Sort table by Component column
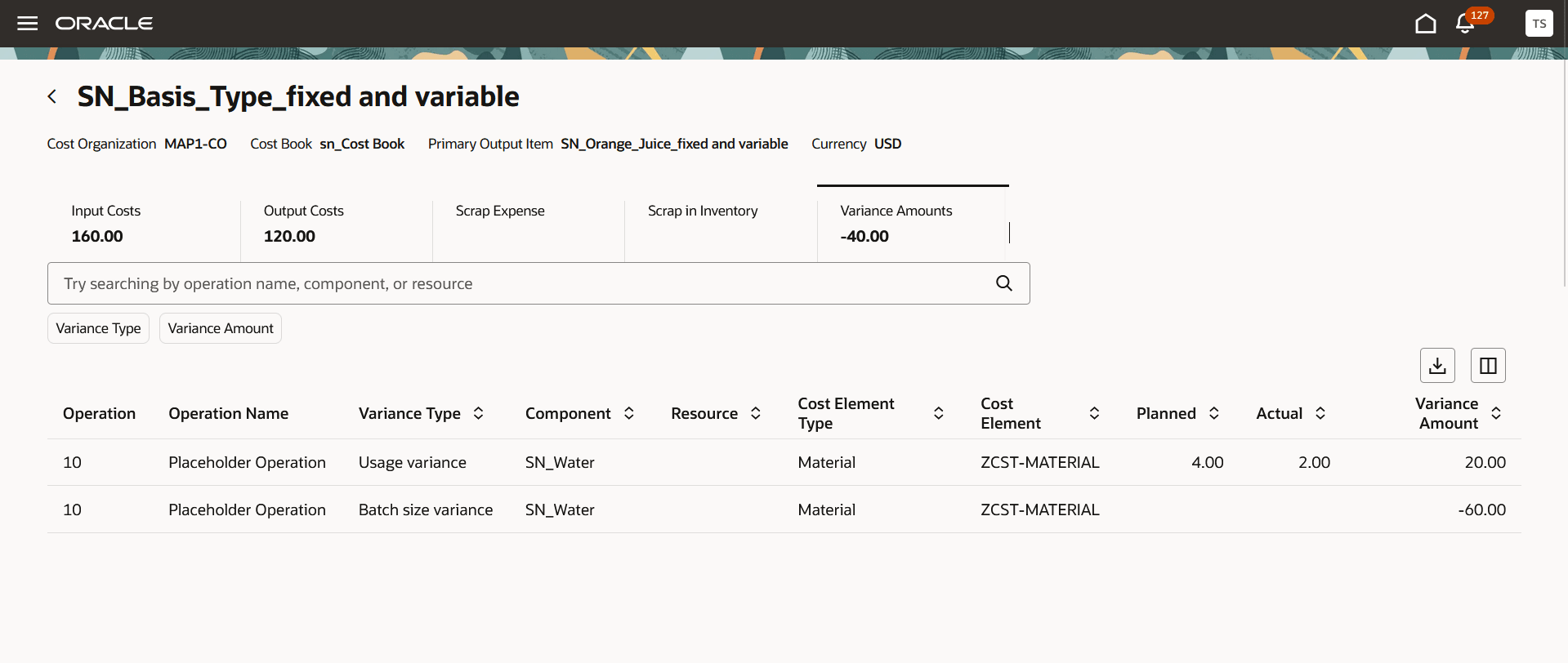The height and width of the screenshot is (663, 1568). pyautogui.click(x=629, y=413)
